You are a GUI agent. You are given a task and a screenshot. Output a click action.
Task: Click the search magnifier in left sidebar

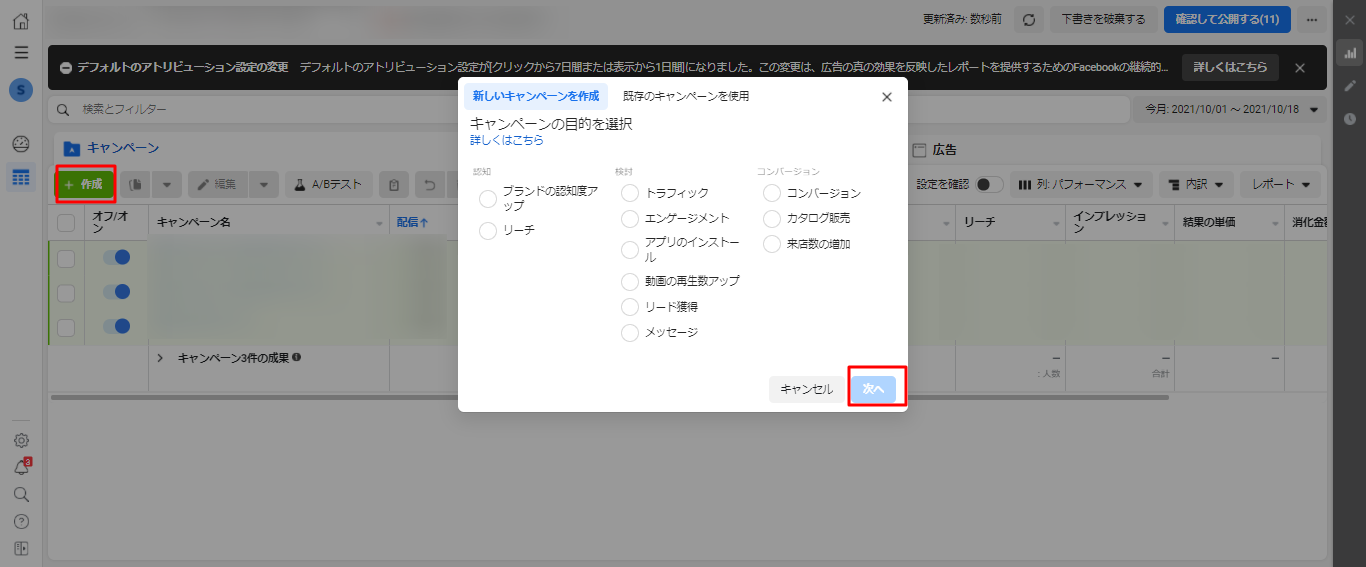point(21,494)
